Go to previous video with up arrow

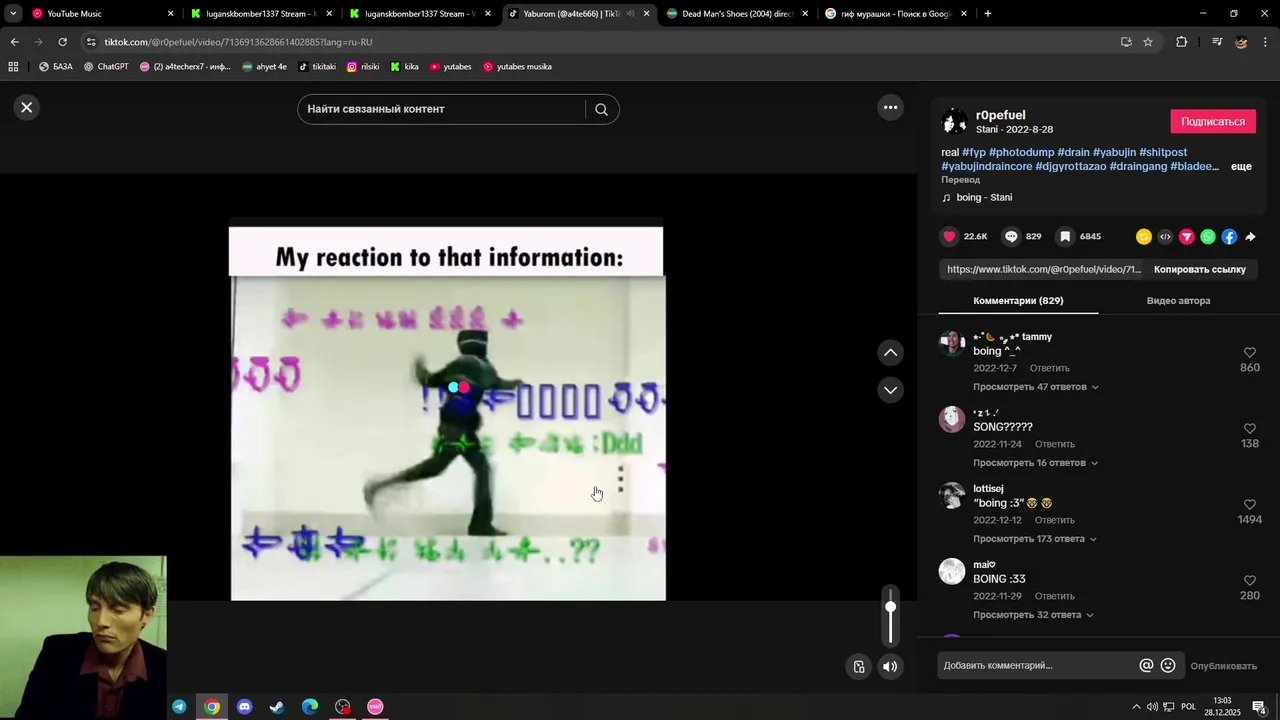[x=890, y=352]
